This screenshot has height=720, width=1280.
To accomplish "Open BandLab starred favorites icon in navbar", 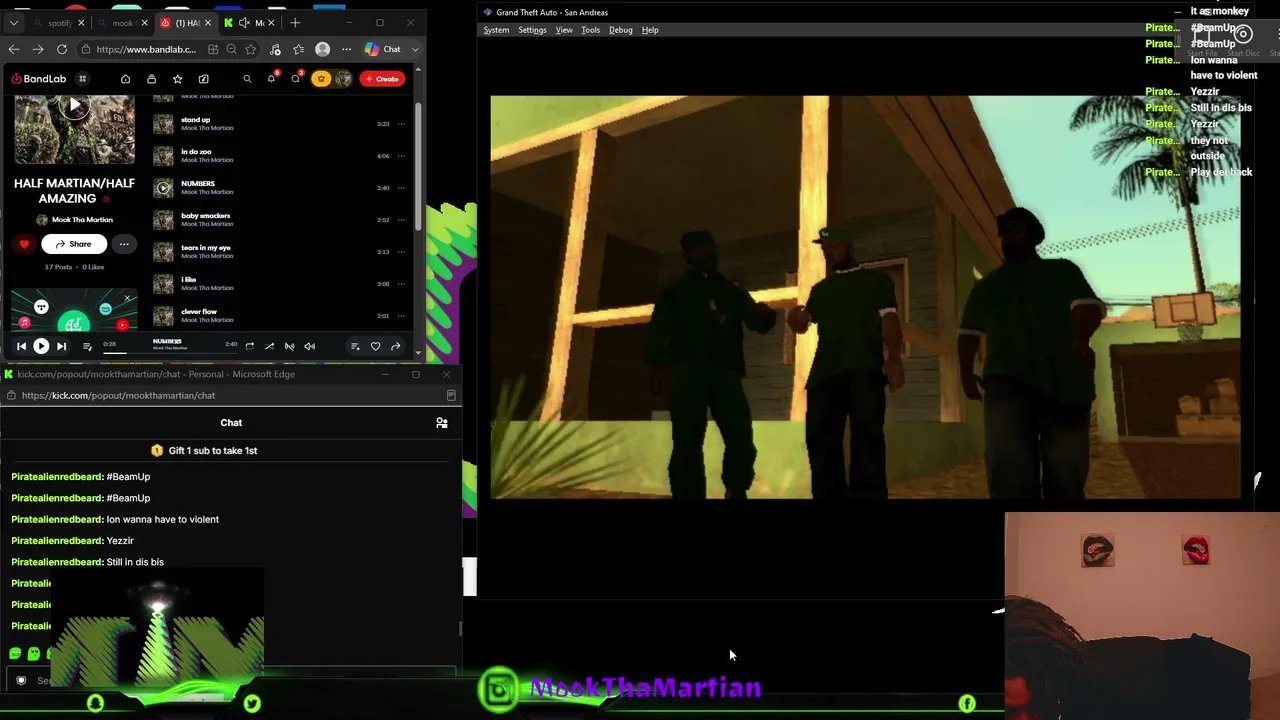I will coord(177,79).
